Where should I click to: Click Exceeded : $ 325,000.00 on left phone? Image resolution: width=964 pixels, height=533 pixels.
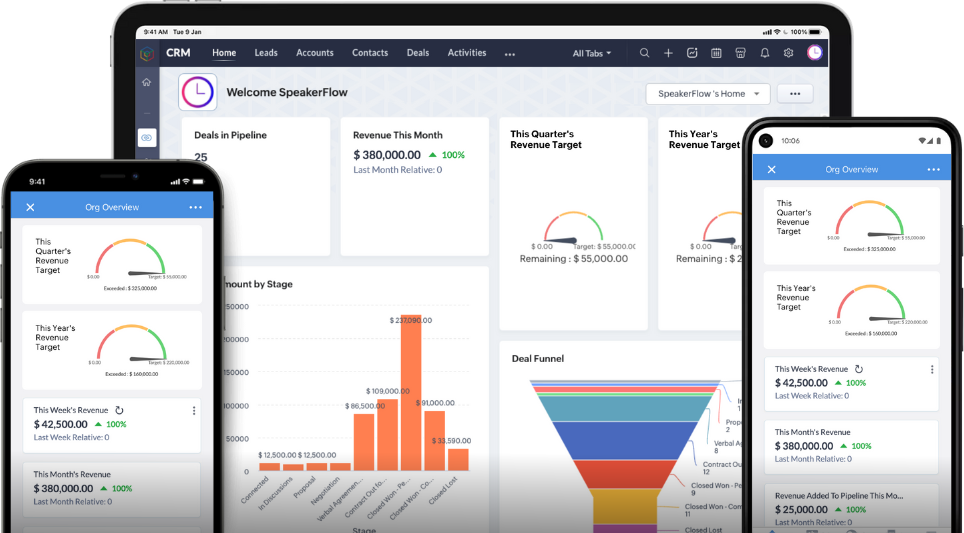point(130,288)
